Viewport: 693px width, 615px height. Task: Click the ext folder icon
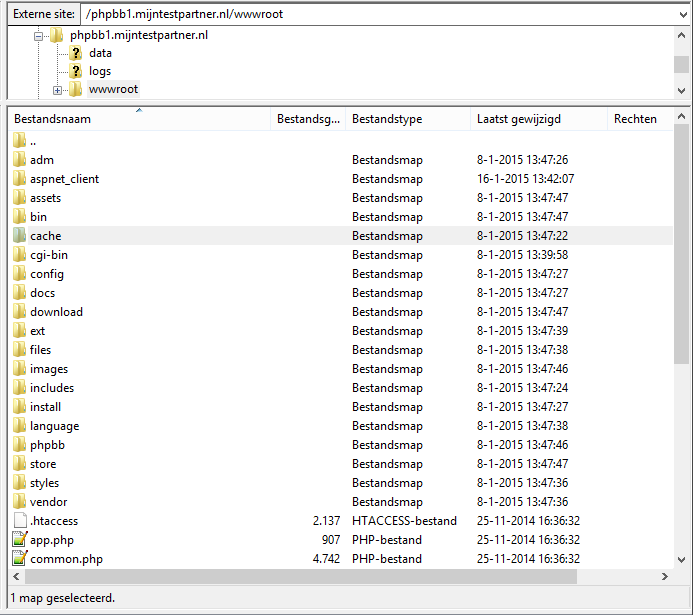pyautogui.click(x=19, y=330)
